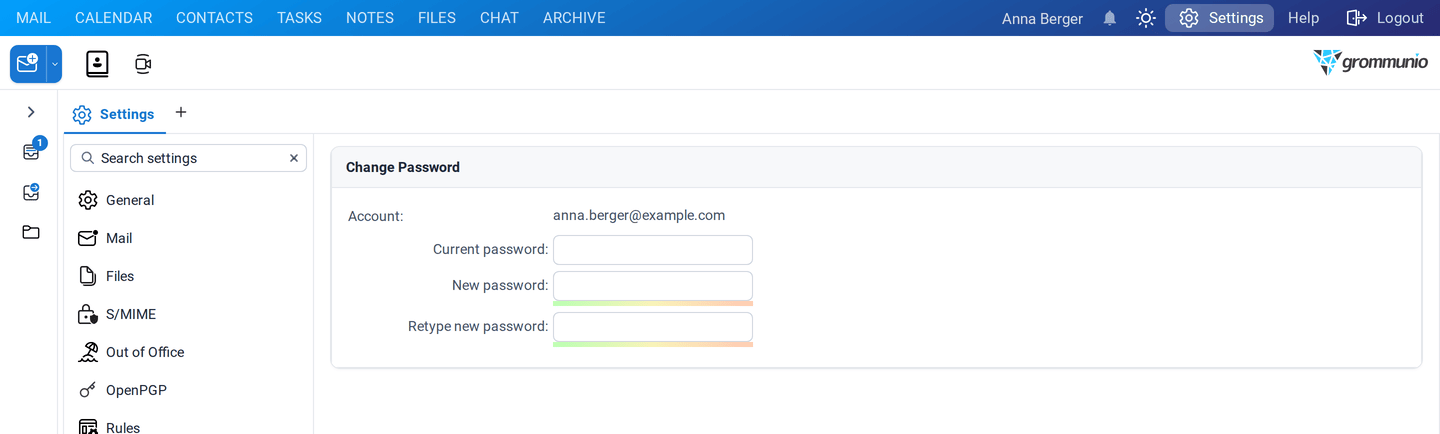
Task: Click the Settings button in top bar
Action: [x=1219, y=18]
